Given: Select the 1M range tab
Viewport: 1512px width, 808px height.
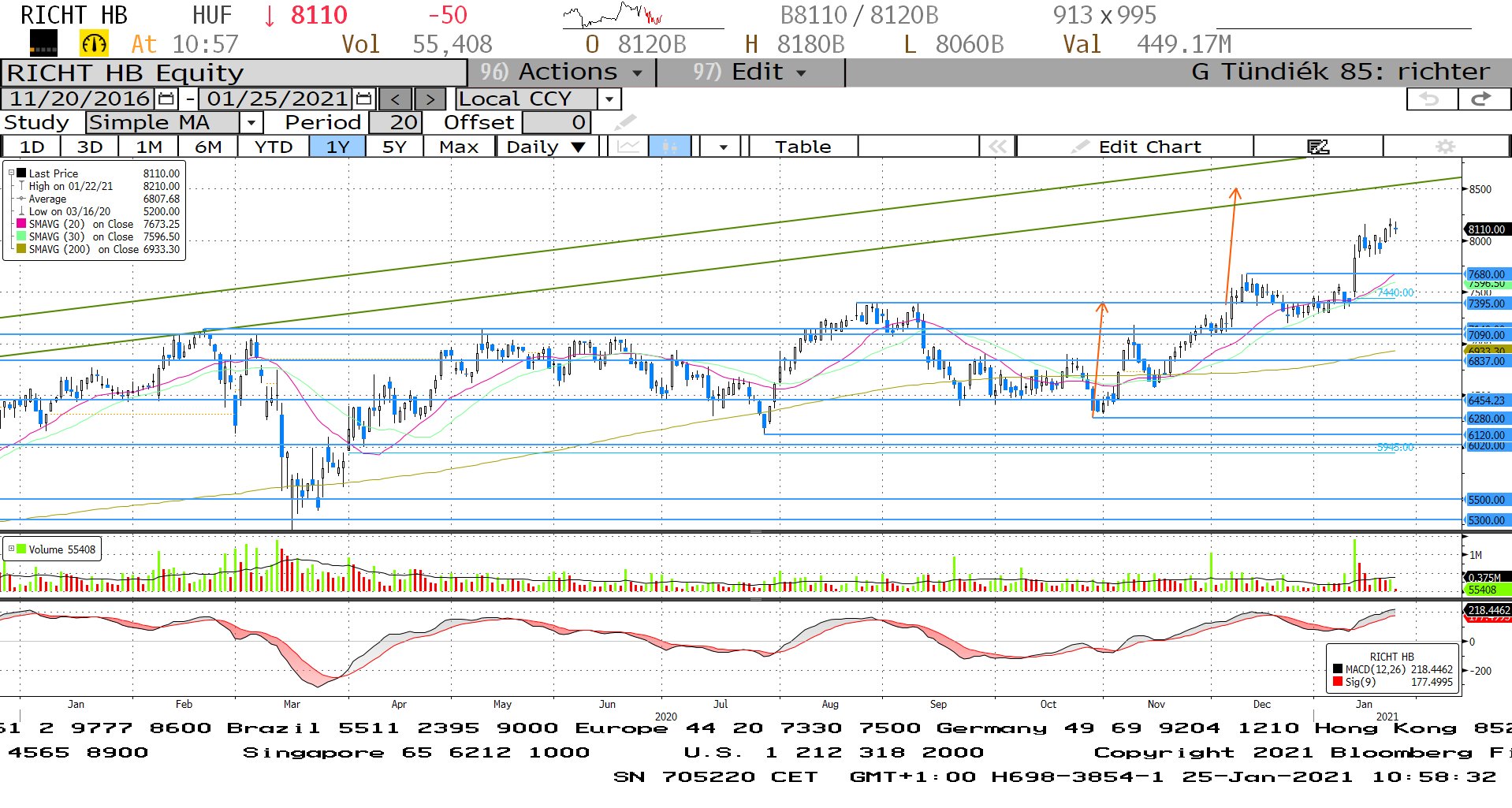Looking at the screenshot, I should [x=149, y=147].
